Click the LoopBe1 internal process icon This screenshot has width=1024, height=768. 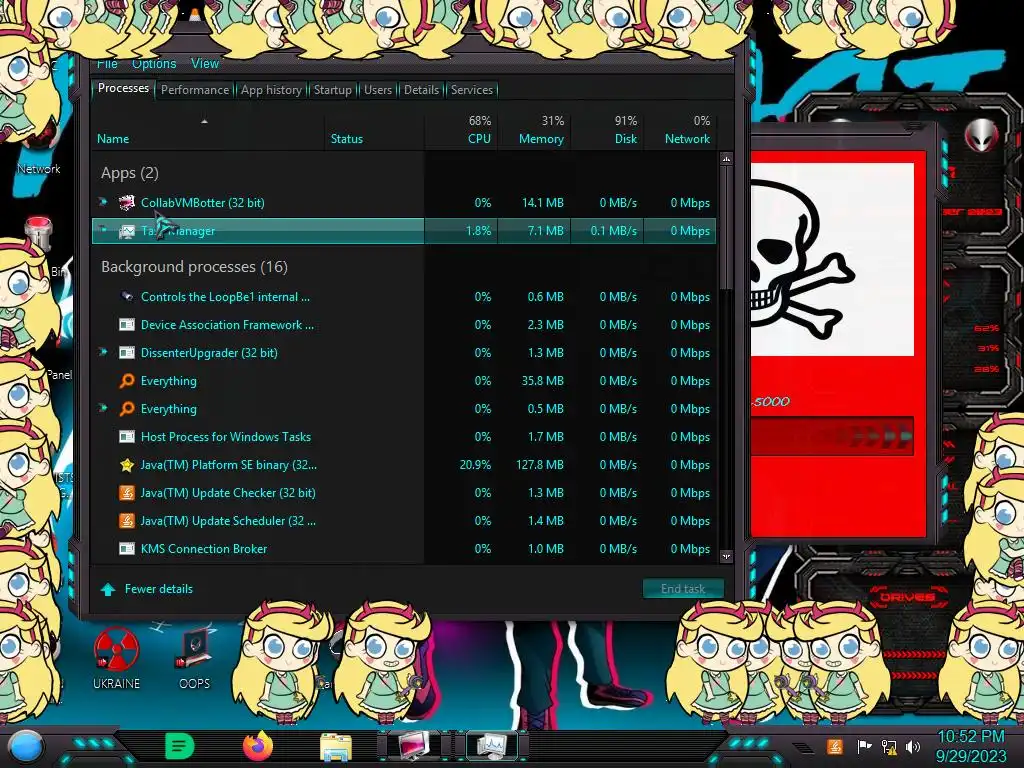pyautogui.click(x=127, y=296)
